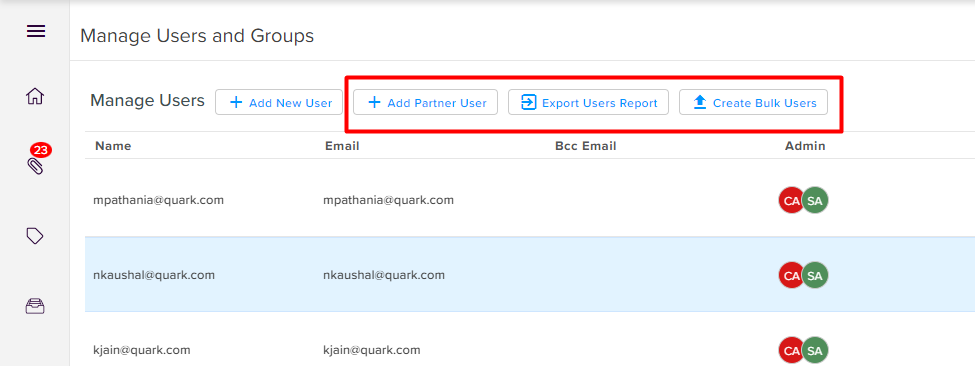The height and width of the screenshot is (366, 975).
Task: Click nkaushal@quark.com in Email column
Action: (x=384, y=275)
